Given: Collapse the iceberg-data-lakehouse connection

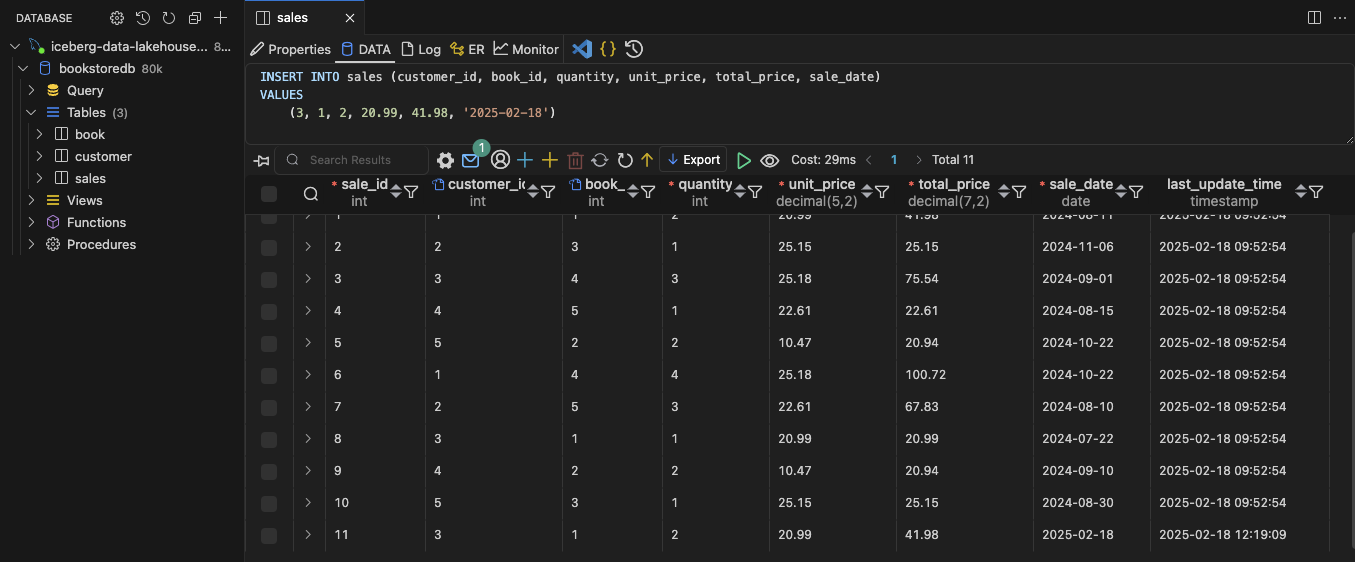Looking at the screenshot, I should coord(15,46).
